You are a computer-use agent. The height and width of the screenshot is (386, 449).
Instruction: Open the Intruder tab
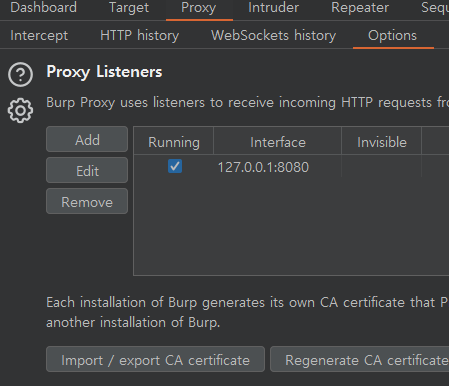[273, 8]
